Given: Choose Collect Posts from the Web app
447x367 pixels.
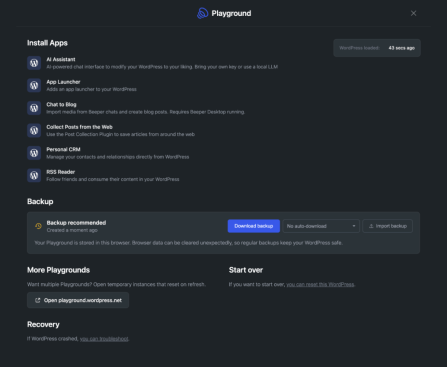Looking at the screenshot, I should point(111,130).
